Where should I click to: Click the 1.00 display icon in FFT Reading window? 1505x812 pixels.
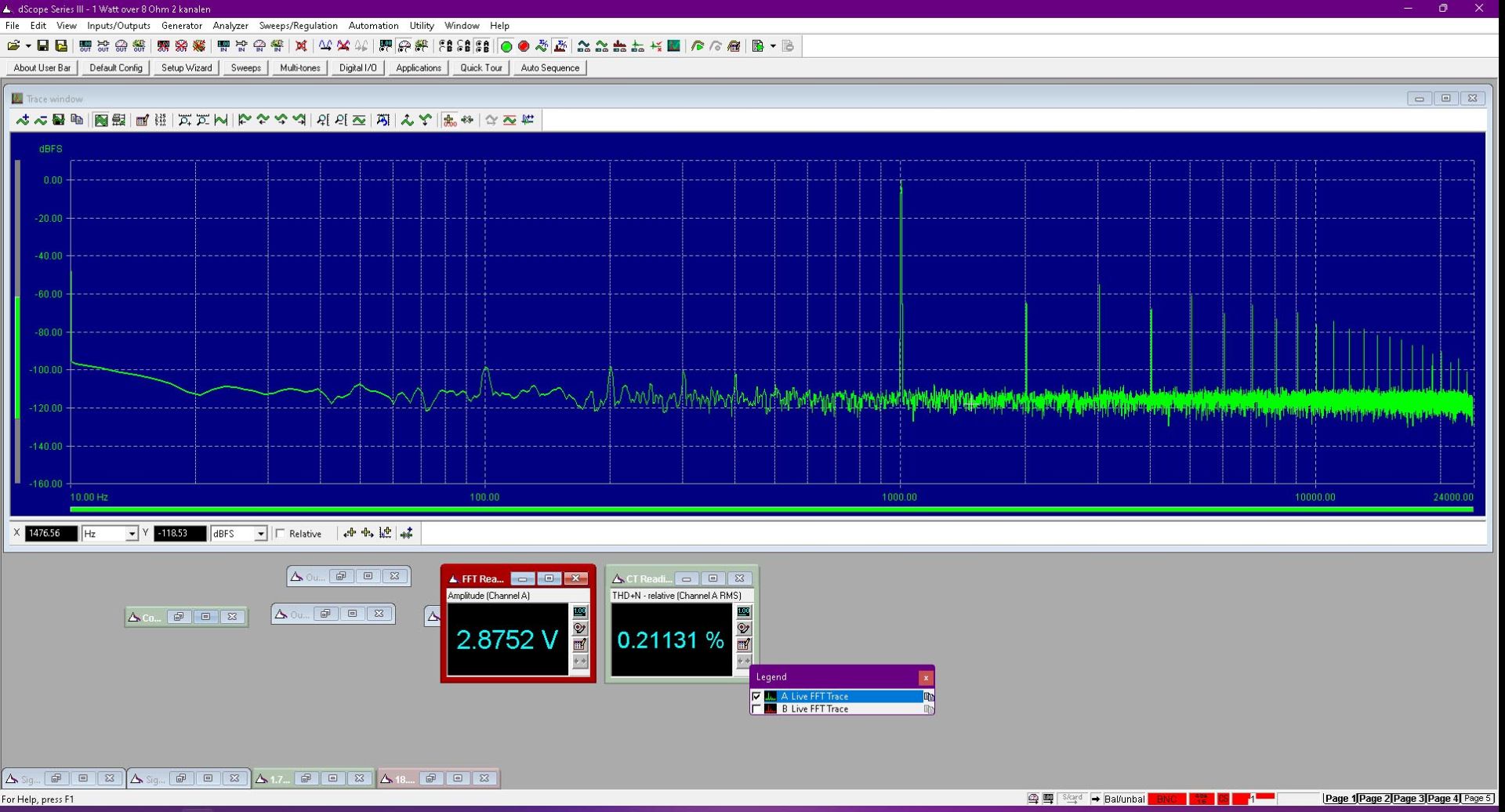[580, 612]
